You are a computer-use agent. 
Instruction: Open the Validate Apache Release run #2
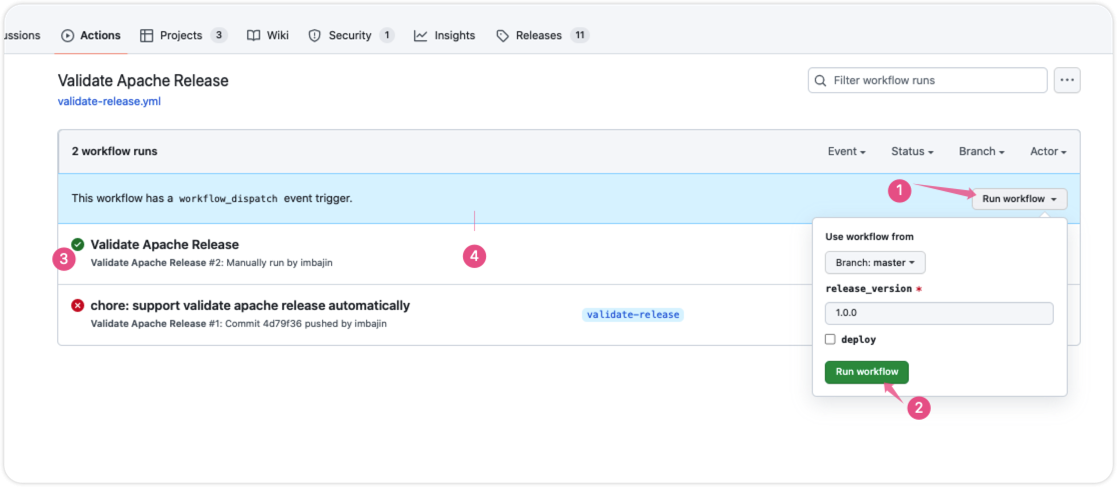(x=165, y=245)
